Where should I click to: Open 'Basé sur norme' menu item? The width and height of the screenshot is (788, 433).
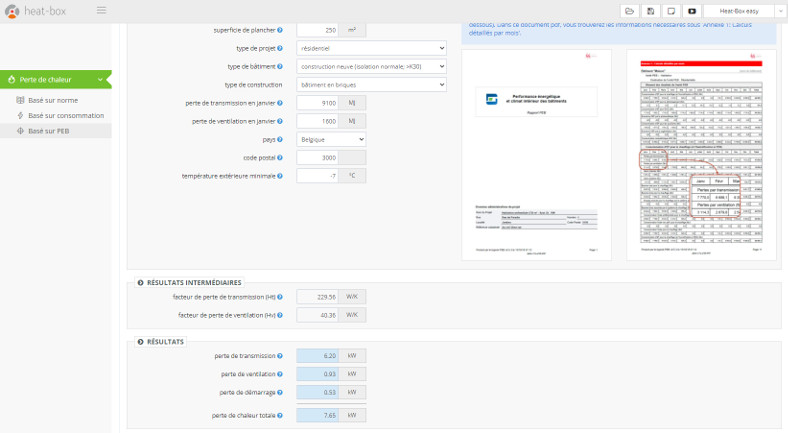pyautogui.click(x=52, y=101)
